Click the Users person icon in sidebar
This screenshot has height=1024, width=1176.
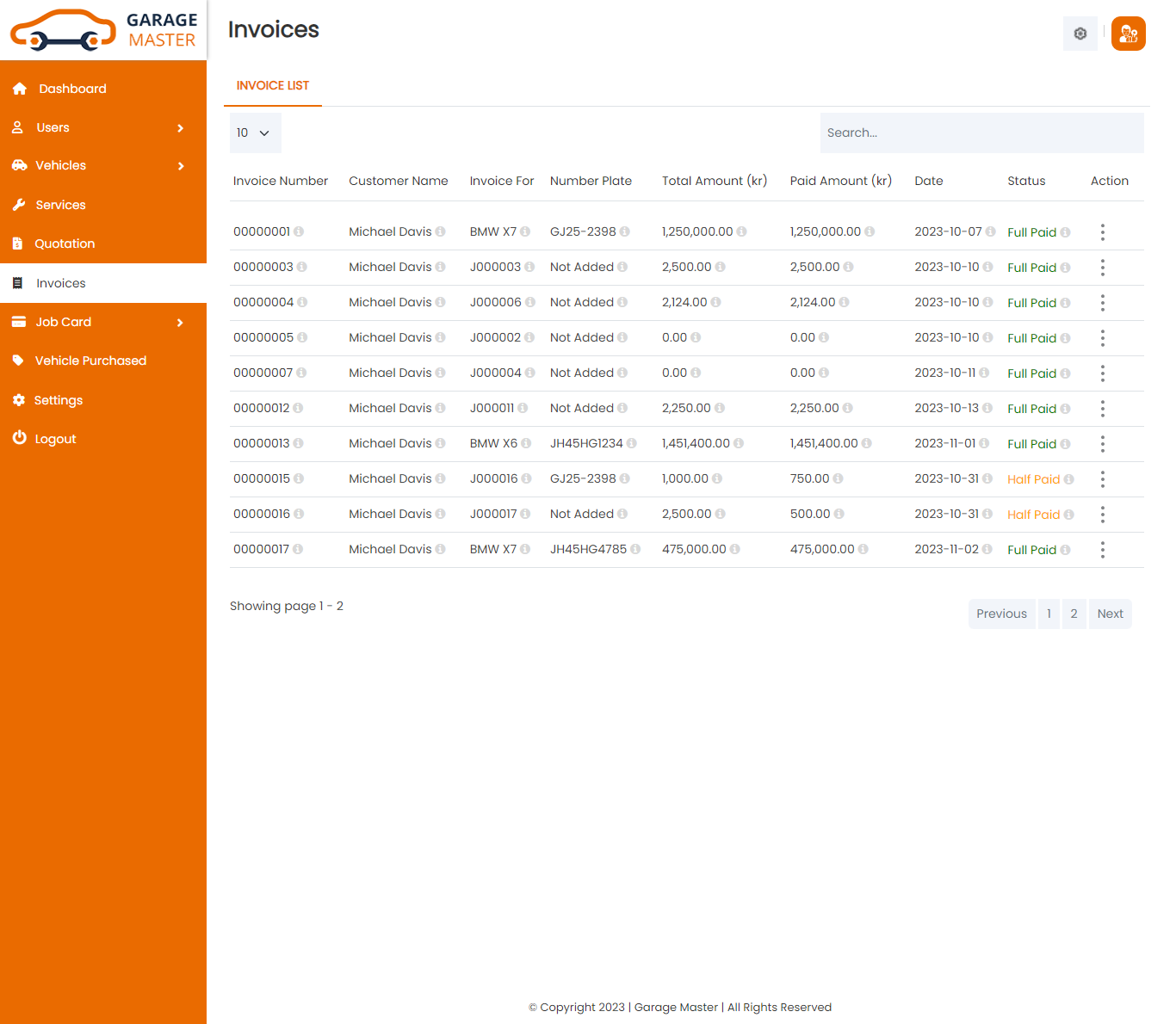click(x=17, y=127)
